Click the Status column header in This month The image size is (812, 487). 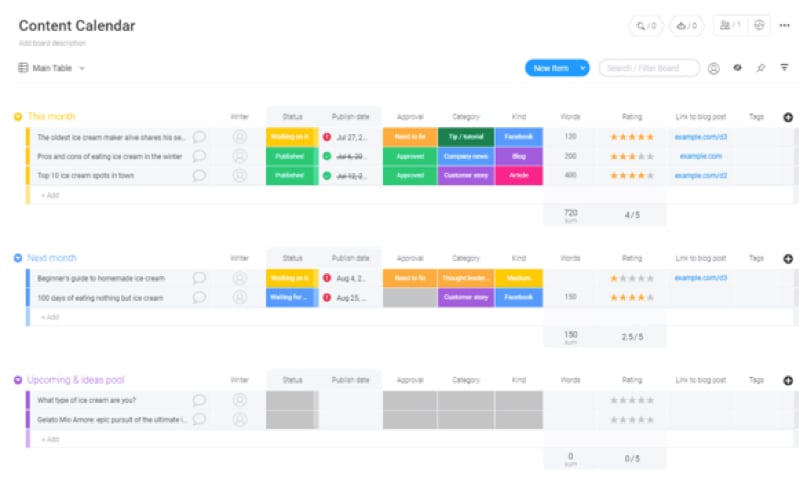pos(293,117)
